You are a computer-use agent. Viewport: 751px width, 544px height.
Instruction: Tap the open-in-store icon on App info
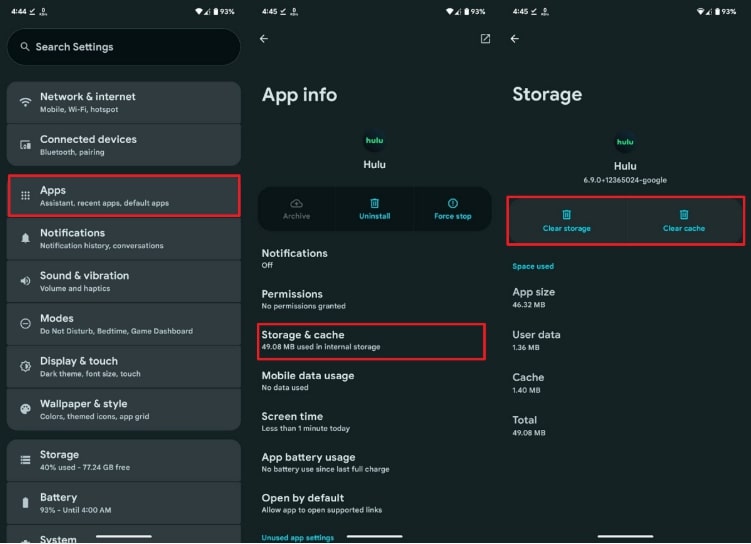tap(485, 39)
